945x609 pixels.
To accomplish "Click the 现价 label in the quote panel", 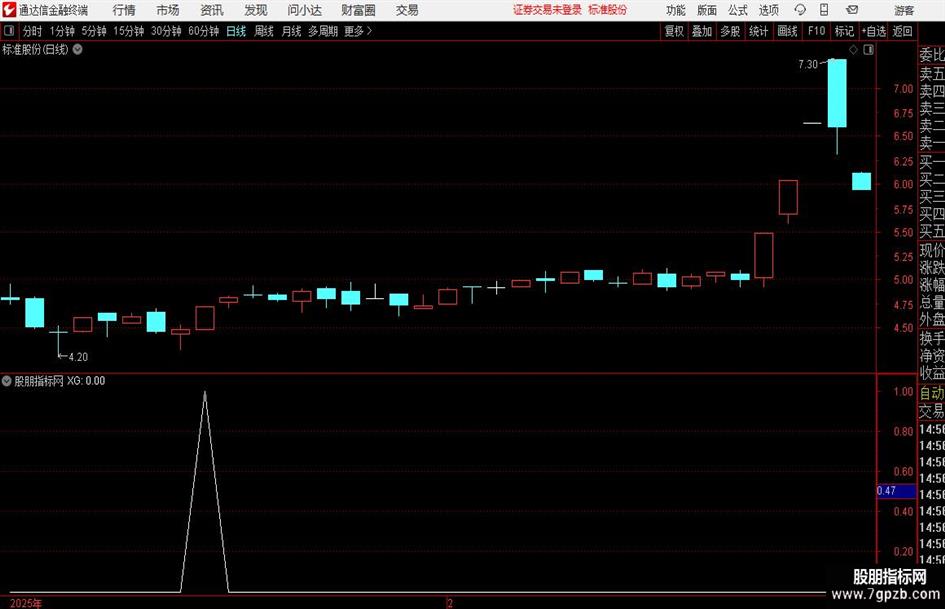I will point(932,250).
